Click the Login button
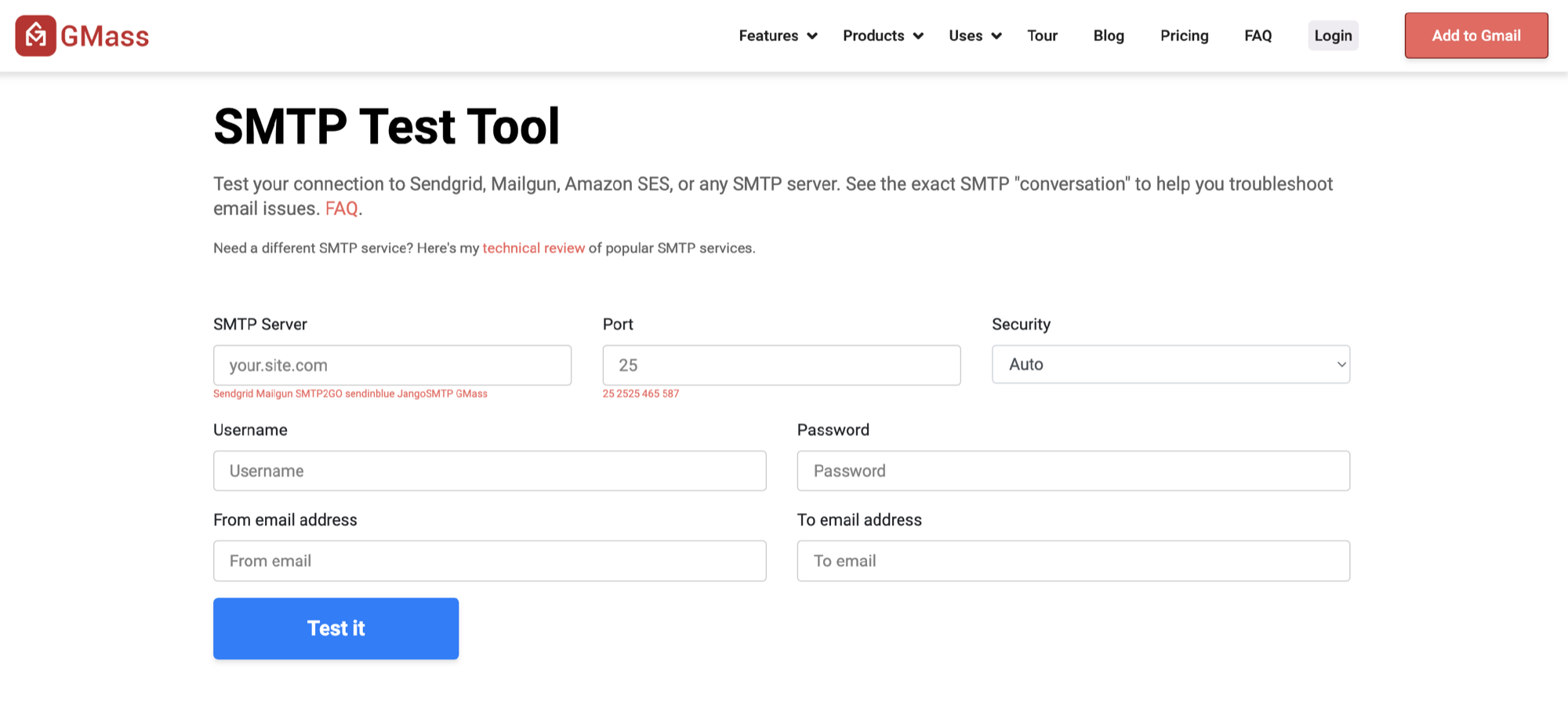Viewport: 1568px width, 706px height. 1333,35
